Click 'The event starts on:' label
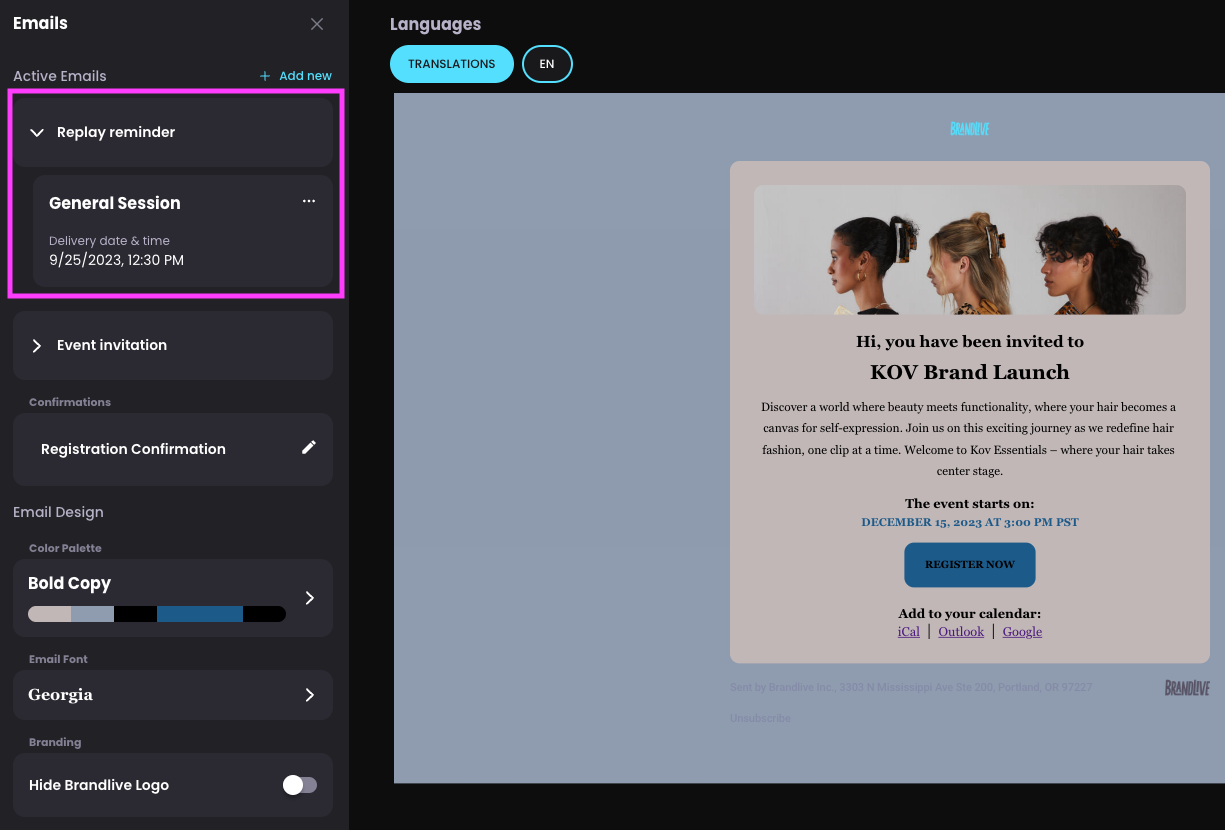The height and width of the screenshot is (830, 1225). click(970, 504)
